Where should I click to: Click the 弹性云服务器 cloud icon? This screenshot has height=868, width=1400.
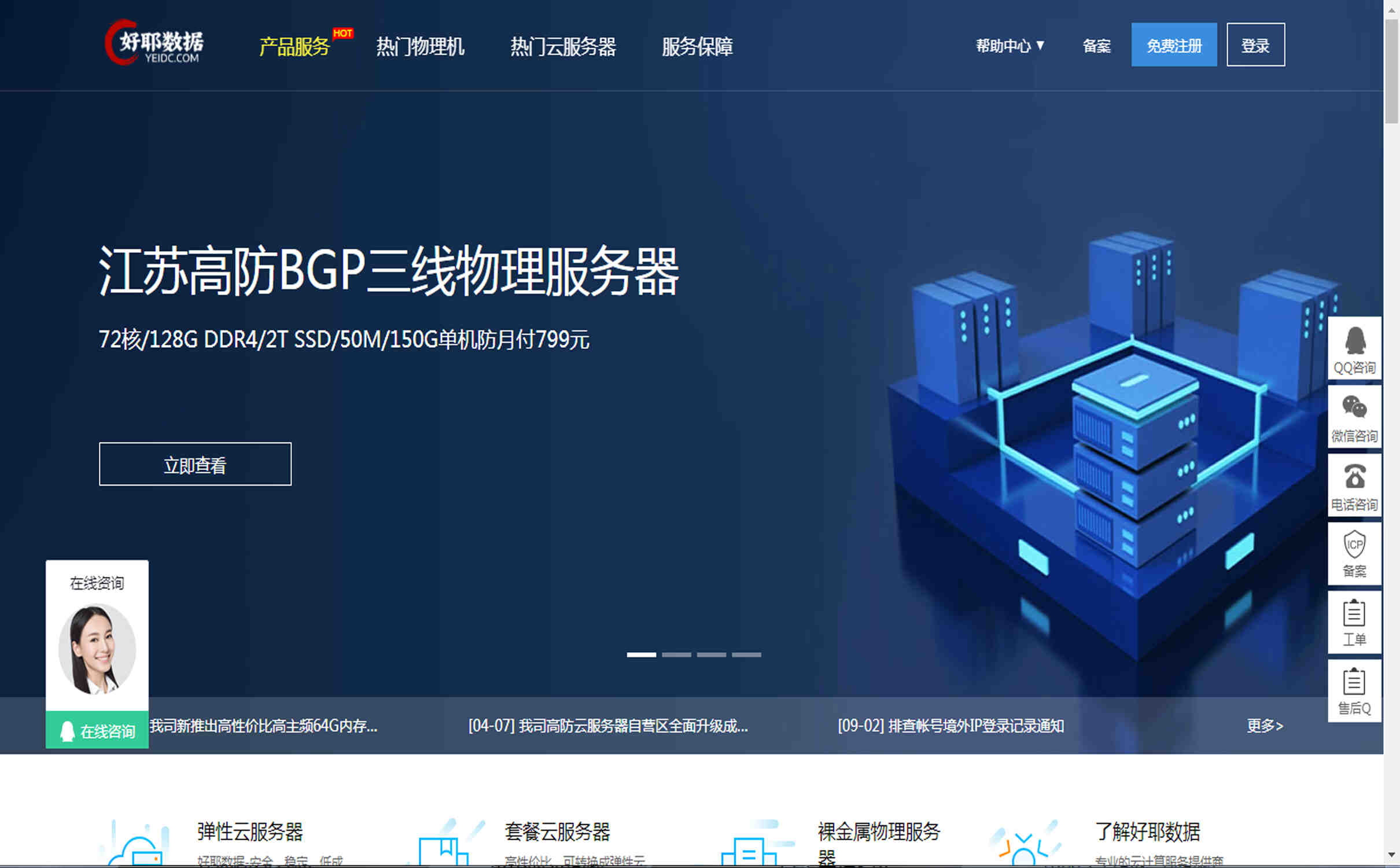click(x=137, y=848)
